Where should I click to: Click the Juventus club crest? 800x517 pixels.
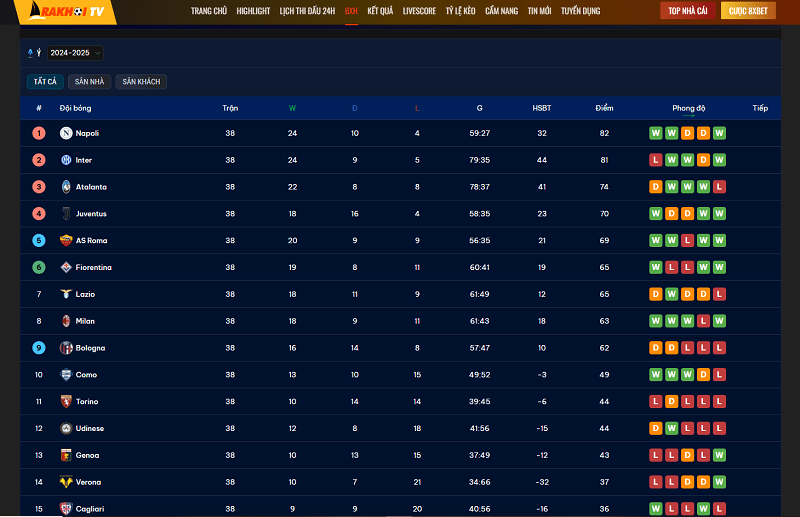point(66,214)
